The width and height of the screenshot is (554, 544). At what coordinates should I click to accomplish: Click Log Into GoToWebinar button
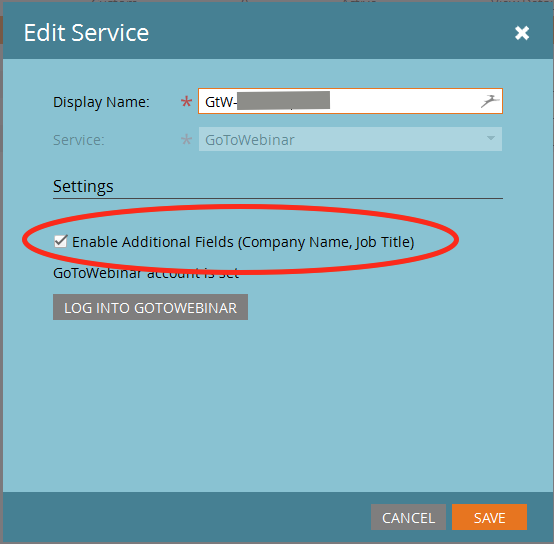pyautogui.click(x=151, y=307)
